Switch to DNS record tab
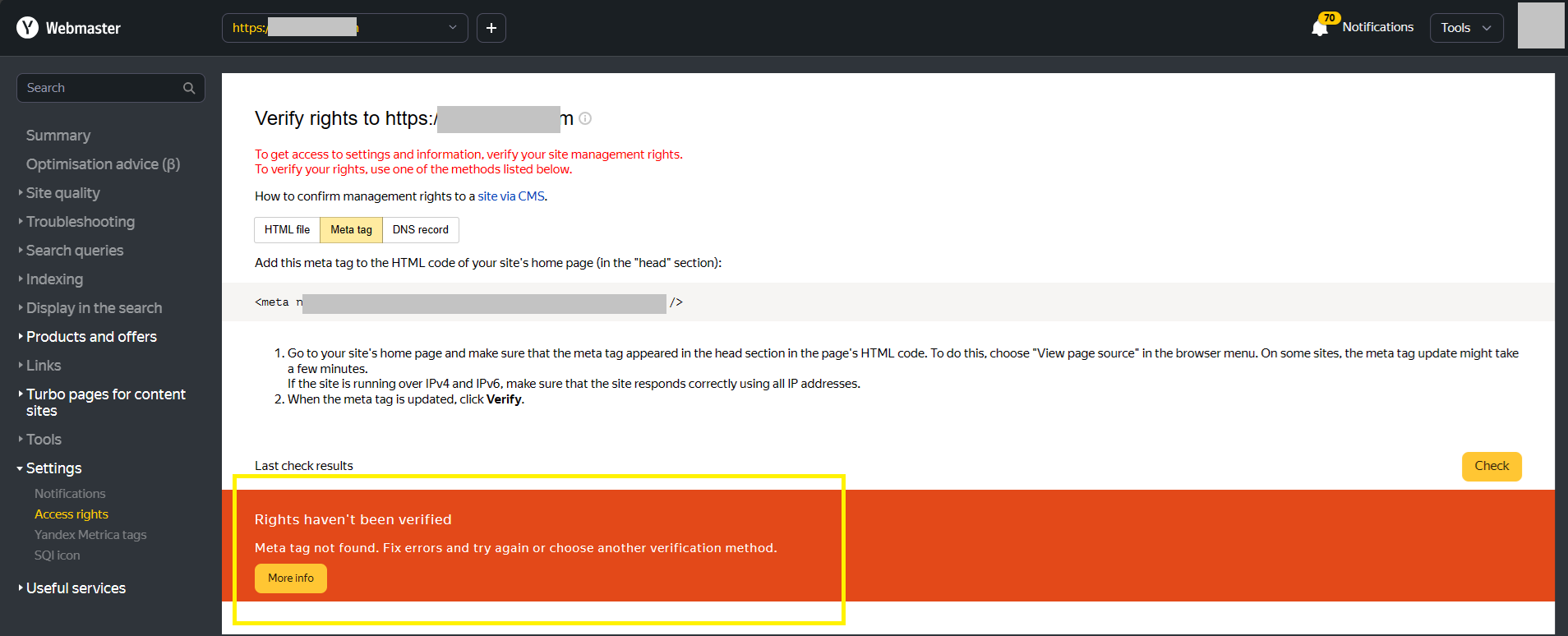 420,230
